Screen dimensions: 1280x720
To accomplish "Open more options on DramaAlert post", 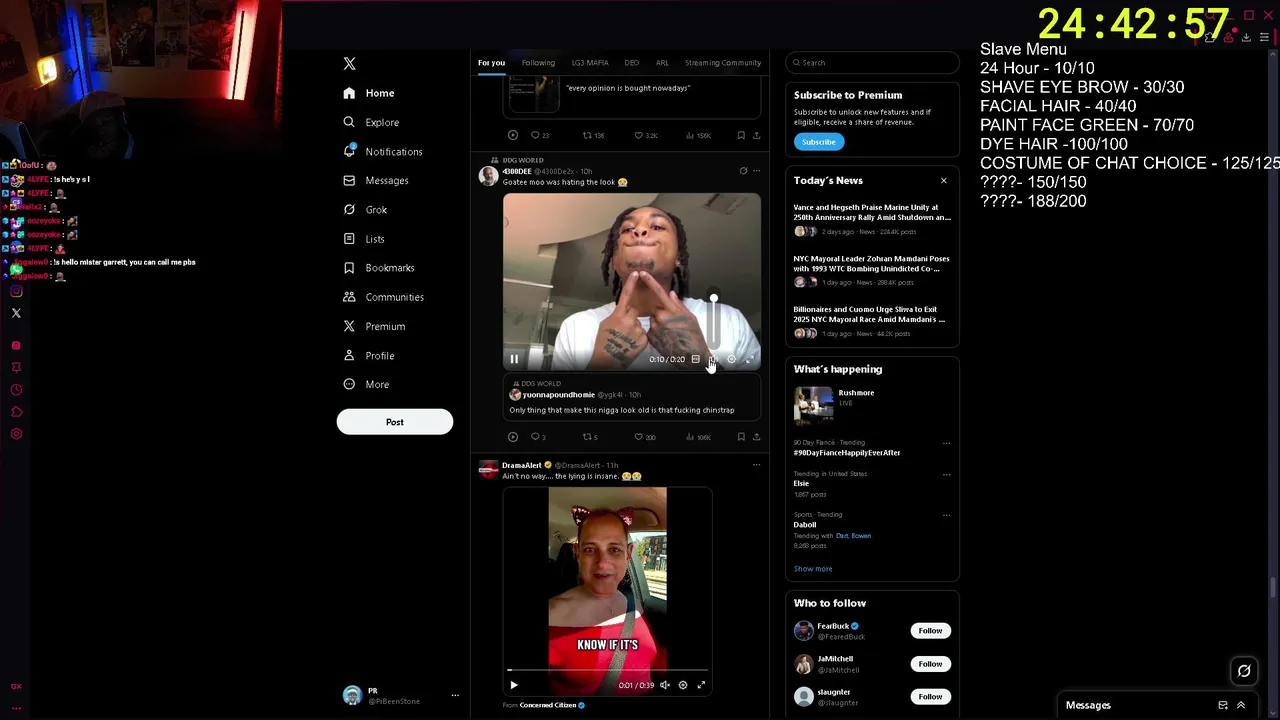I will coord(756,465).
